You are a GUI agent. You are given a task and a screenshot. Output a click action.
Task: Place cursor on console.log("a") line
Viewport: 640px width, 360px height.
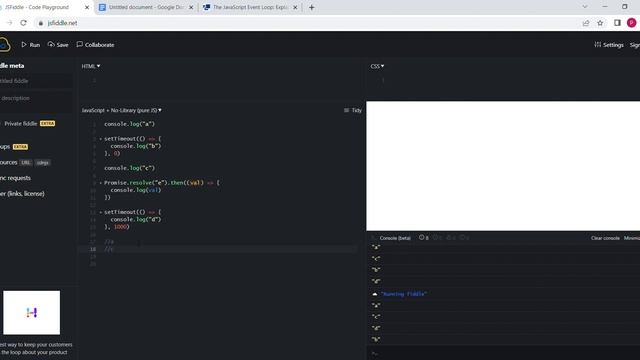point(129,124)
